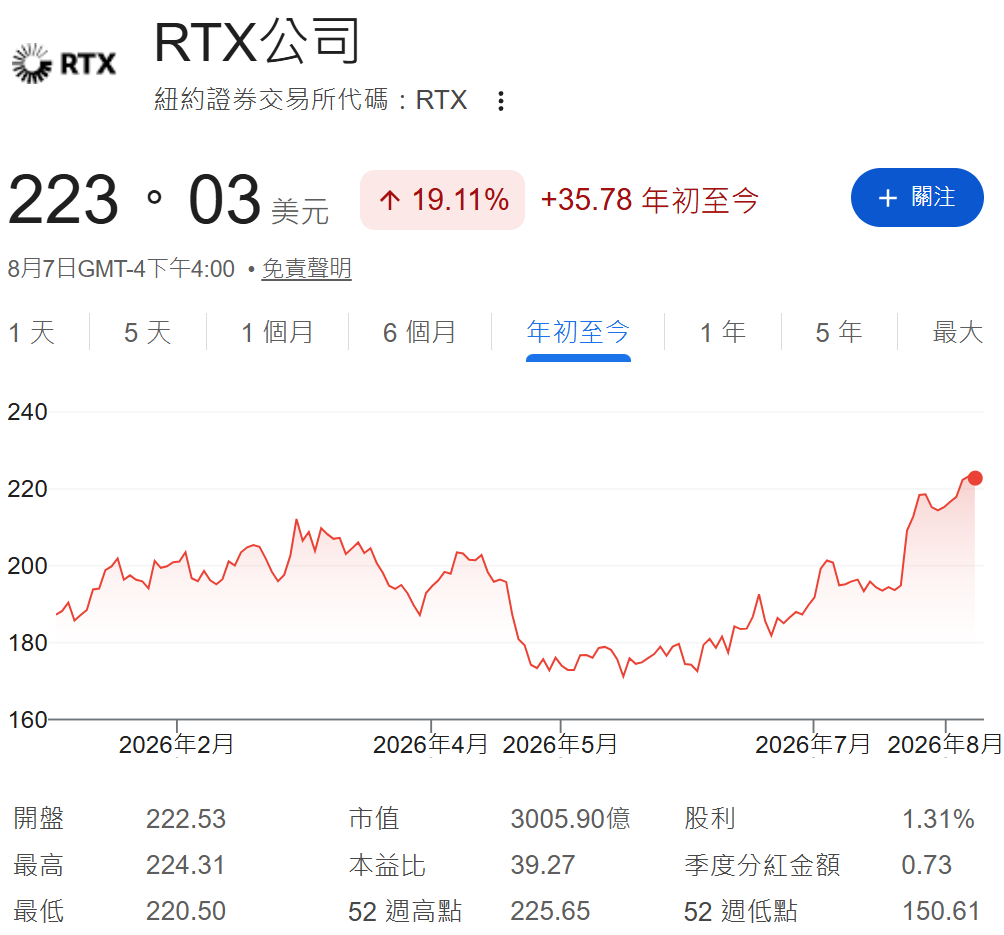Click the 季度分紅金額 label
Viewport: 1004px width, 935px height.
click(x=762, y=865)
